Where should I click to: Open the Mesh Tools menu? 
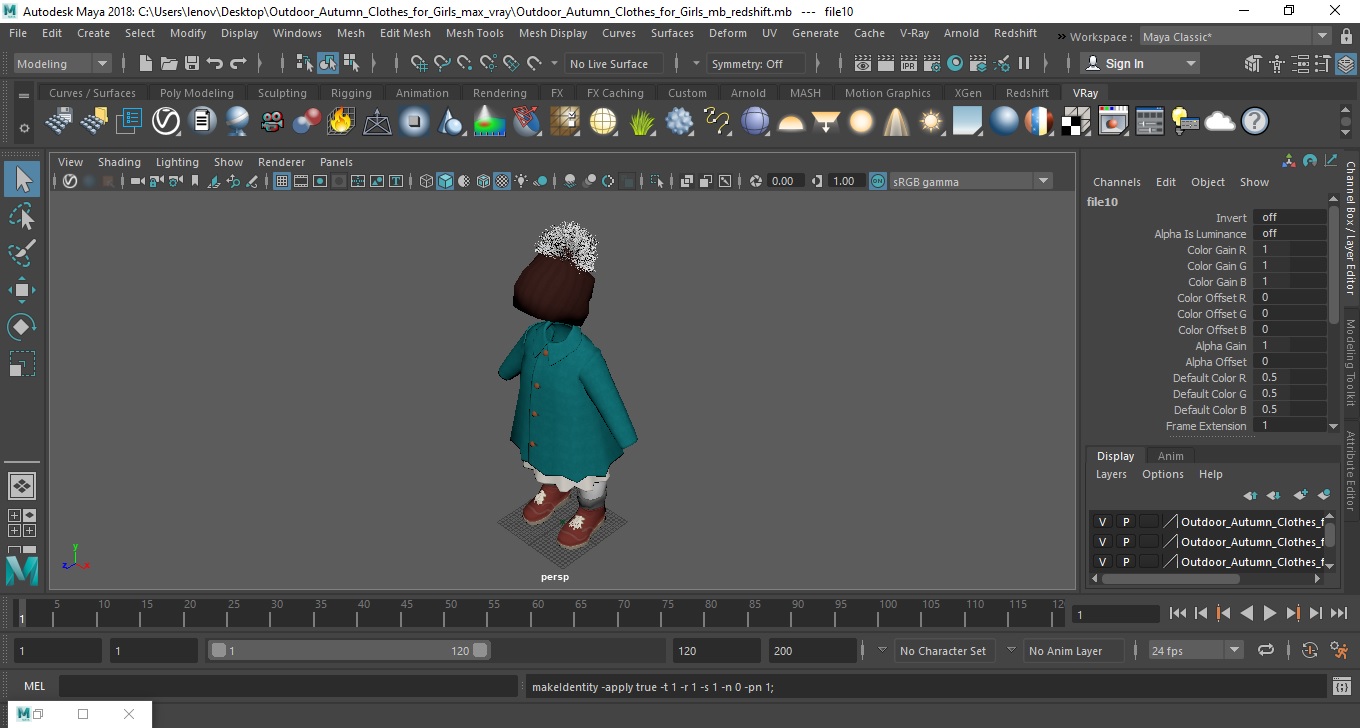474,33
